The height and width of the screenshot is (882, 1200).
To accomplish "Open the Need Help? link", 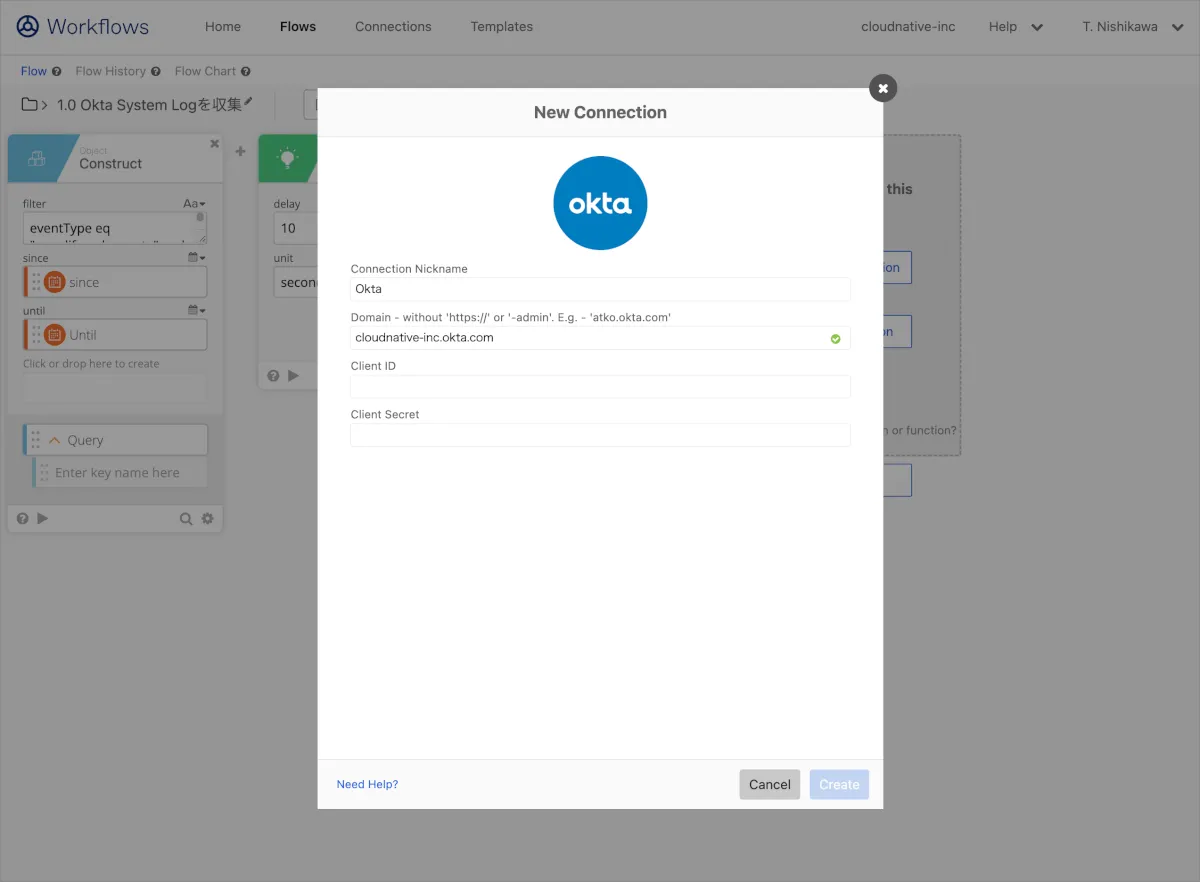I will pyautogui.click(x=367, y=785).
